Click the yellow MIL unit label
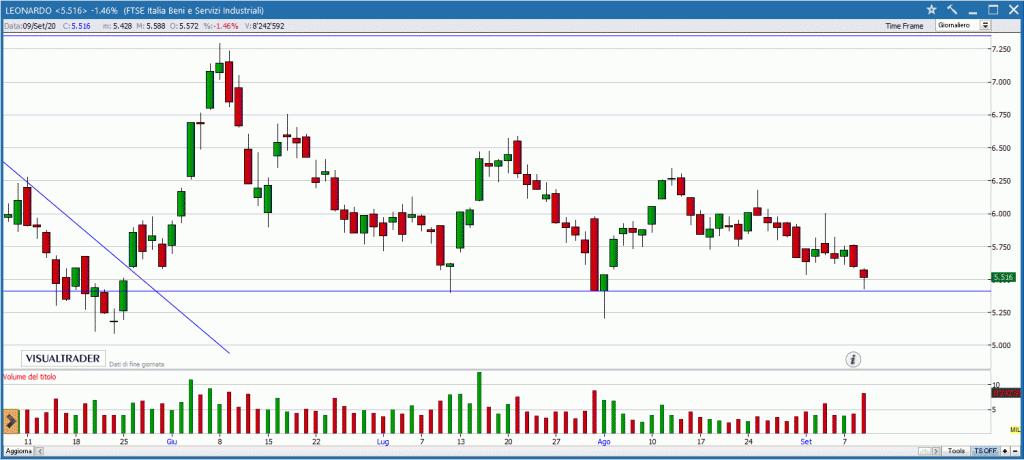The height and width of the screenshot is (460, 1024). (1015, 429)
